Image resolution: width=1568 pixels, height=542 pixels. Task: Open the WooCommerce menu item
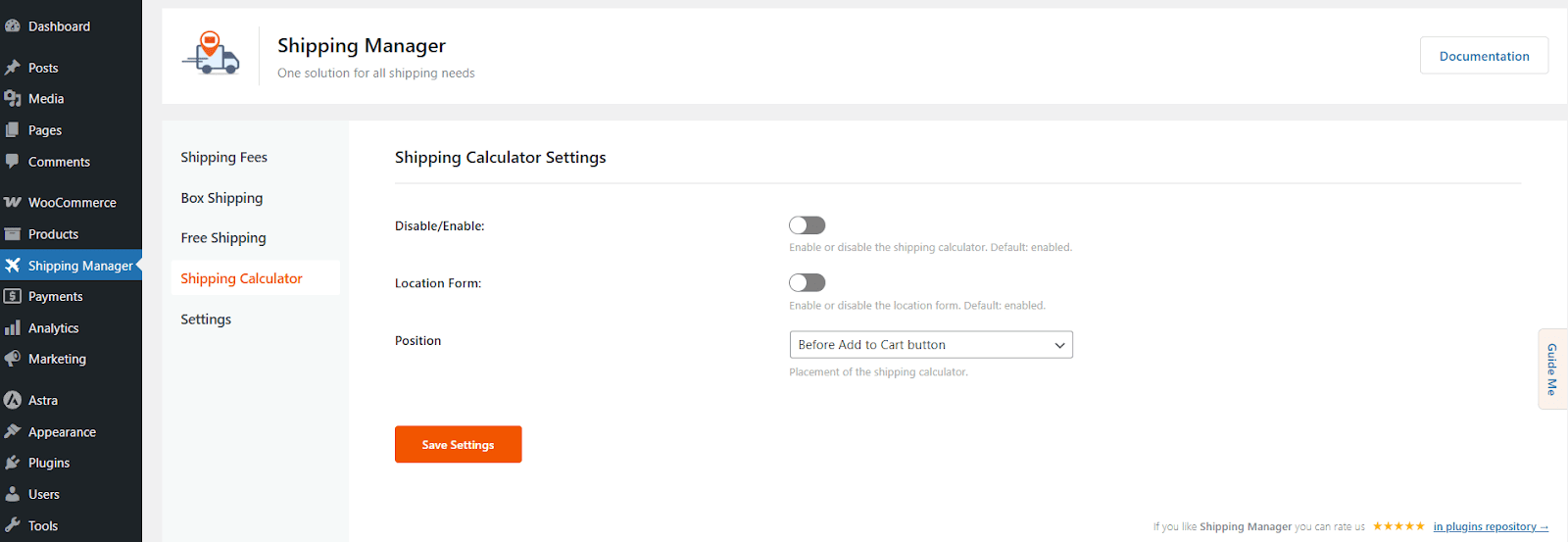tap(71, 203)
